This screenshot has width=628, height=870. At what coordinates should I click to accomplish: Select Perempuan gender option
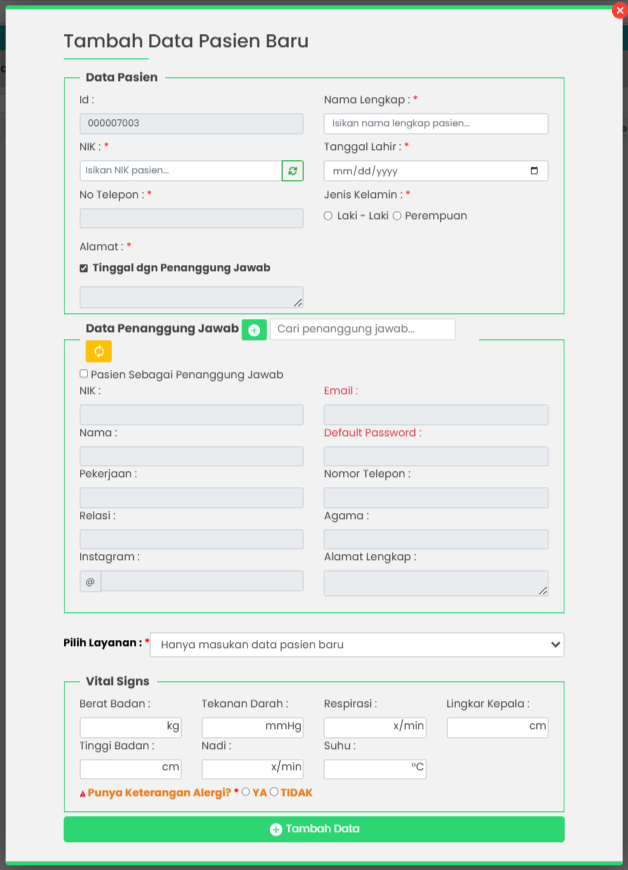[397, 216]
